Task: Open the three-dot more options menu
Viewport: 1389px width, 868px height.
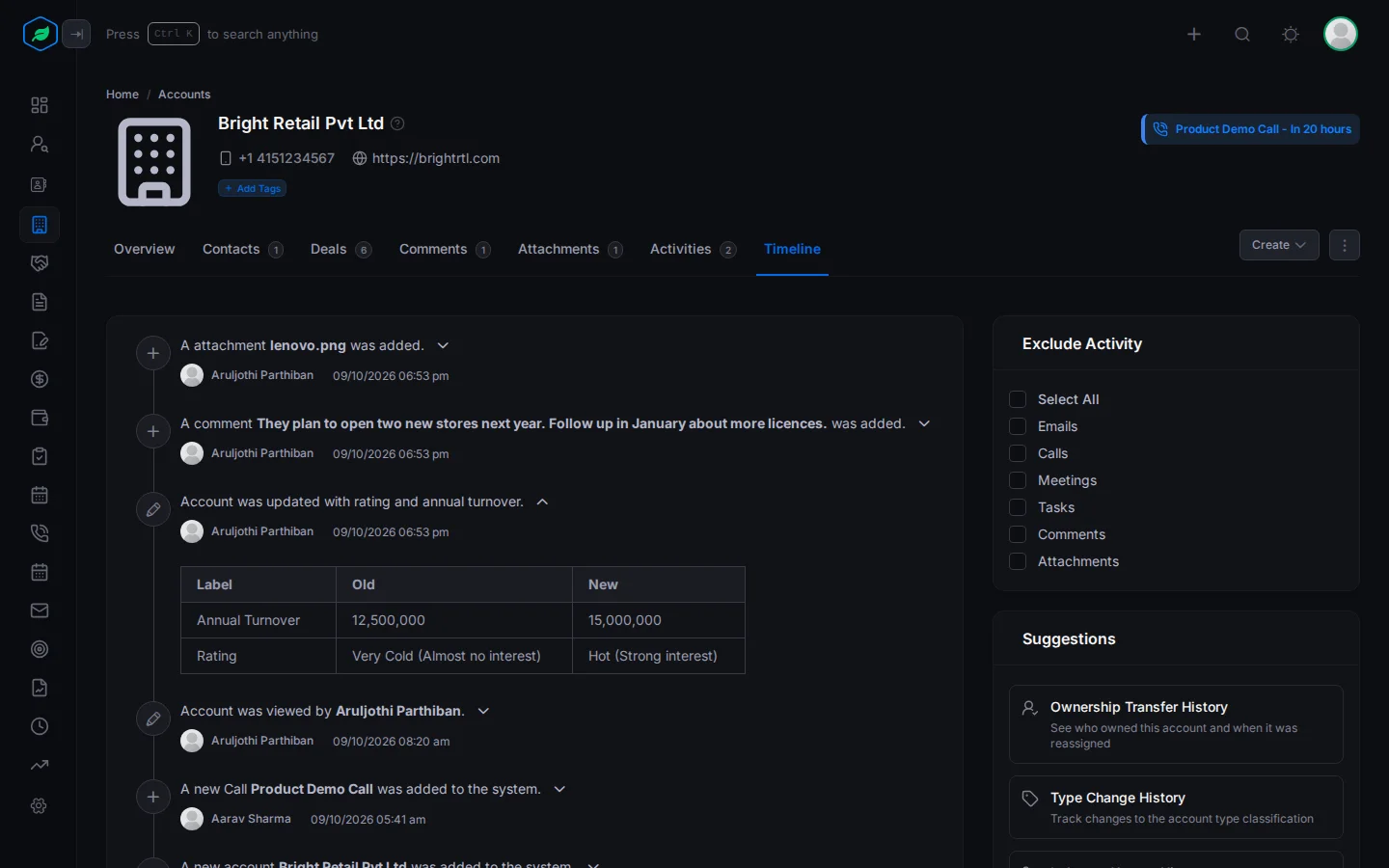Action: tap(1345, 245)
